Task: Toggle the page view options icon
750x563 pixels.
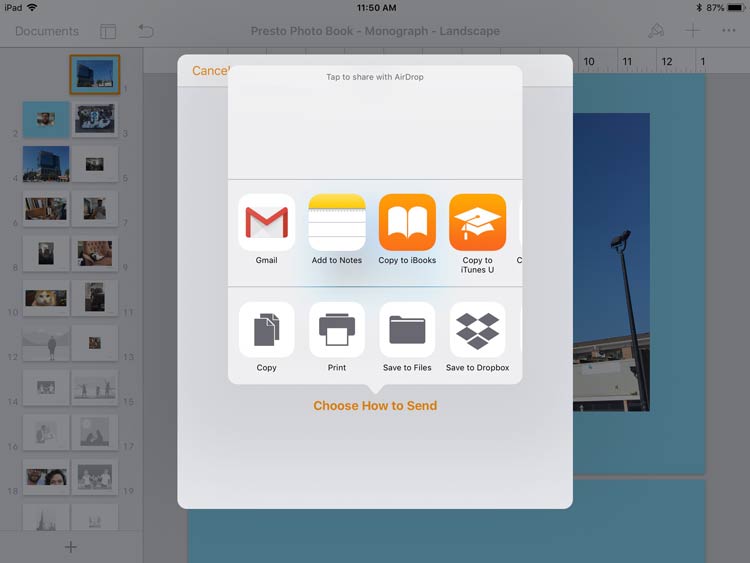Action: point(108,32)
